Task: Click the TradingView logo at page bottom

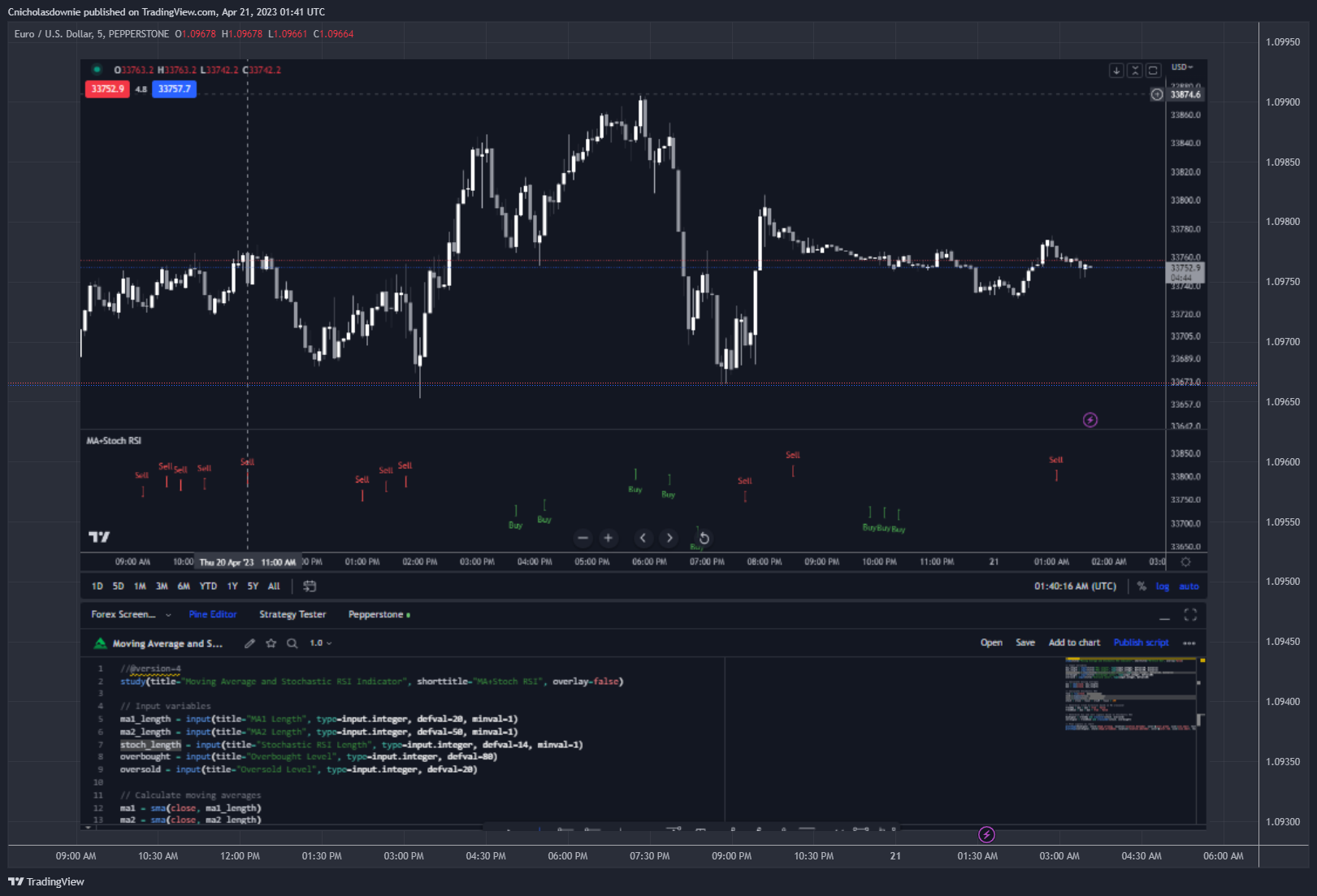Action: [x=46, y=881]
